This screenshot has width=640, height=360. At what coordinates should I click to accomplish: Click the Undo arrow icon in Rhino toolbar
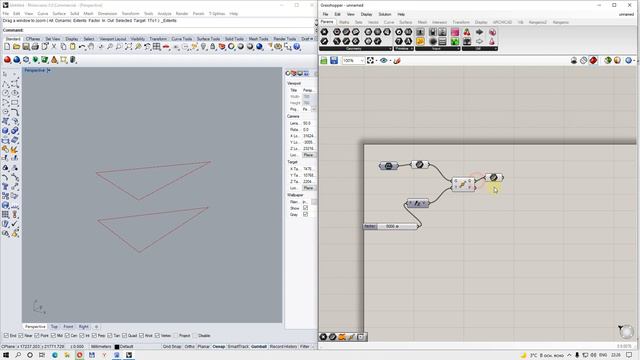(82, 47)
